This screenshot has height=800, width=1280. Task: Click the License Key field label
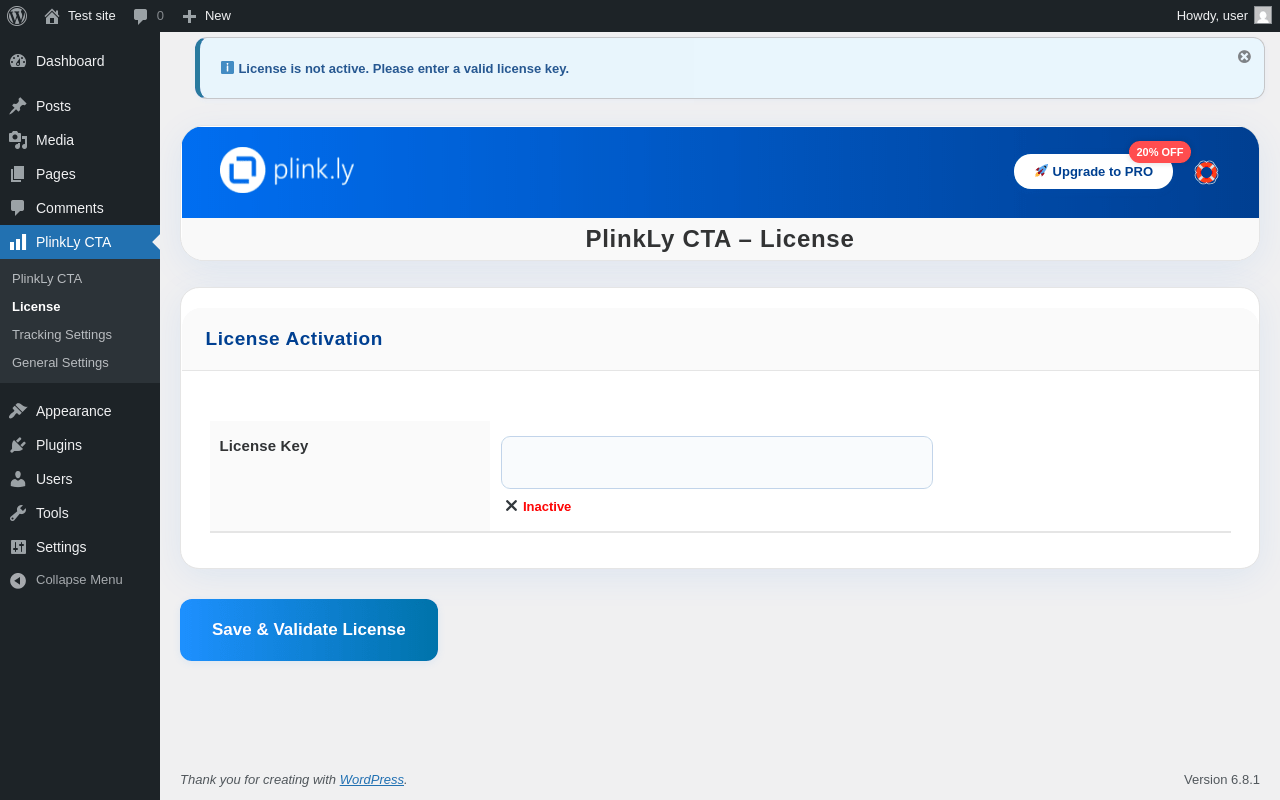264,446
